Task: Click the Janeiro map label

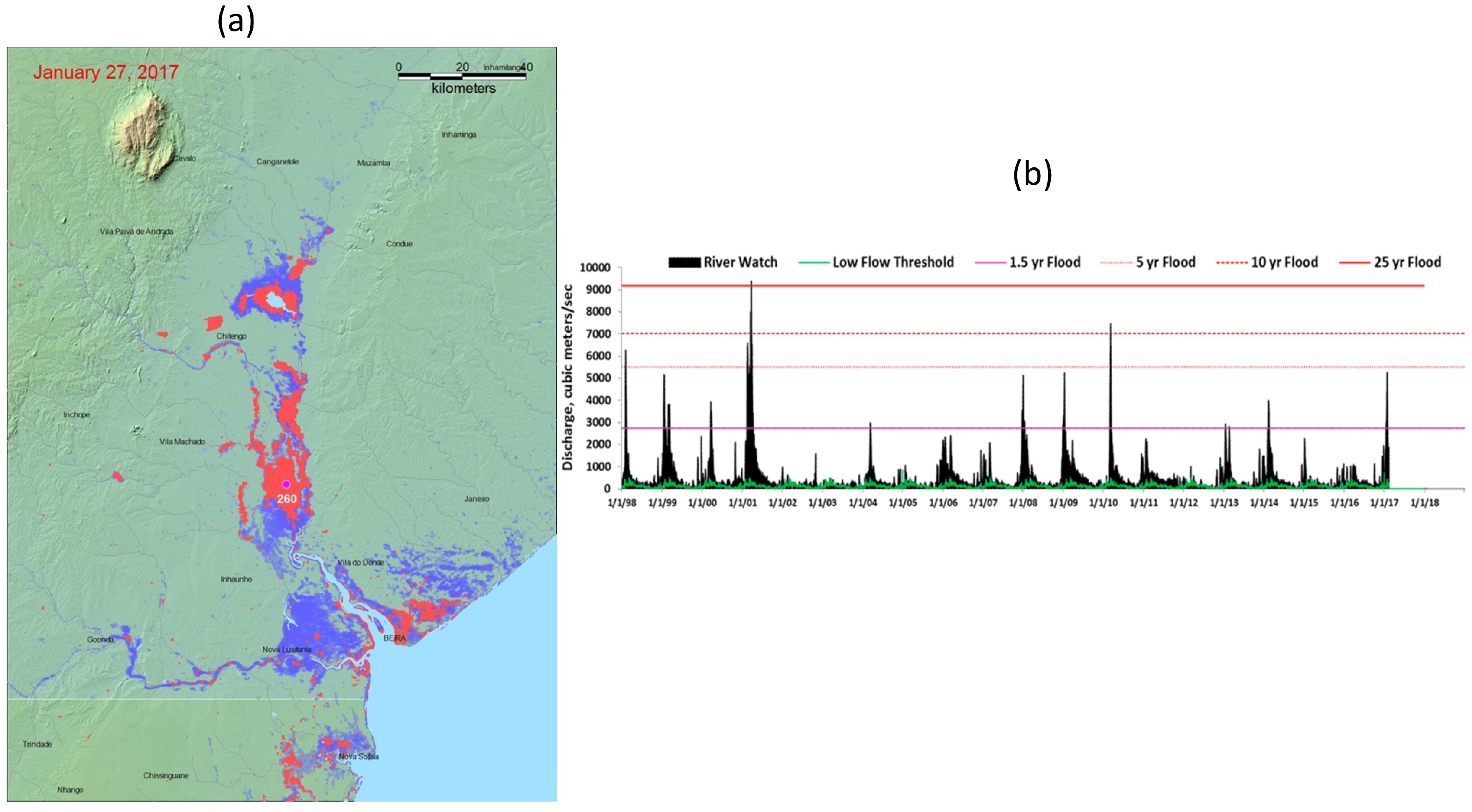Action: 476,498
